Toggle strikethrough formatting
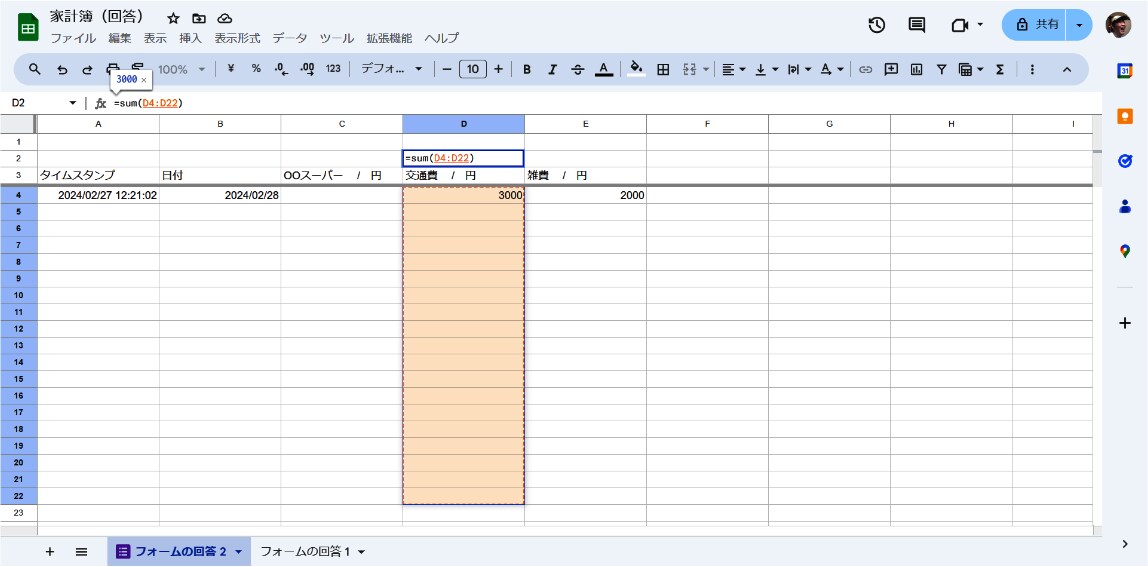 [578, 70]
